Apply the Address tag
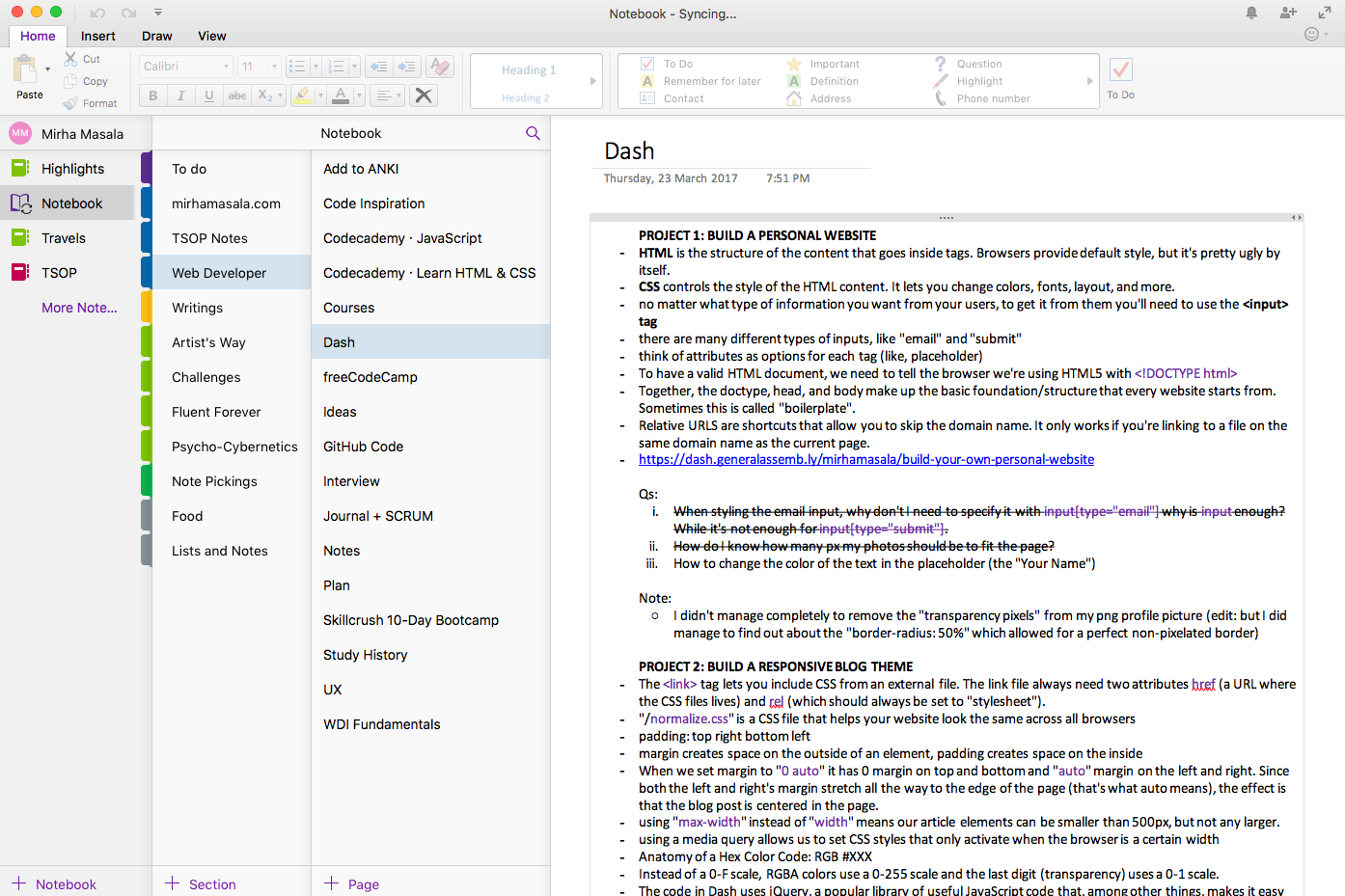 pyautogui.click(x=819, y=98)
